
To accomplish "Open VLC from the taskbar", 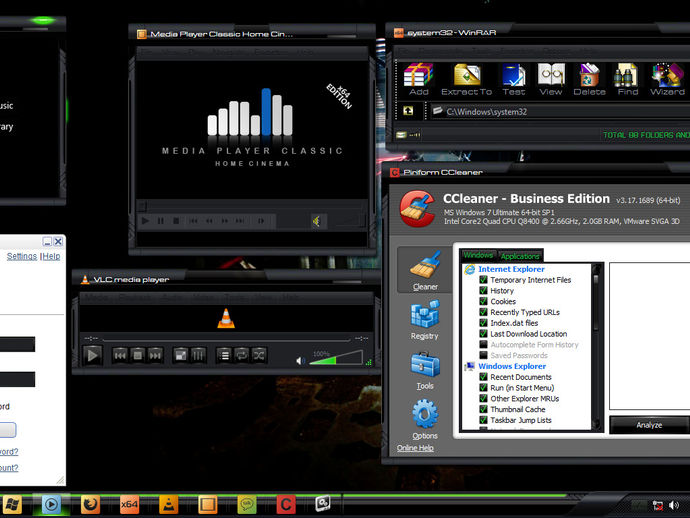I will pyautogui.click(x=169, y=504).
